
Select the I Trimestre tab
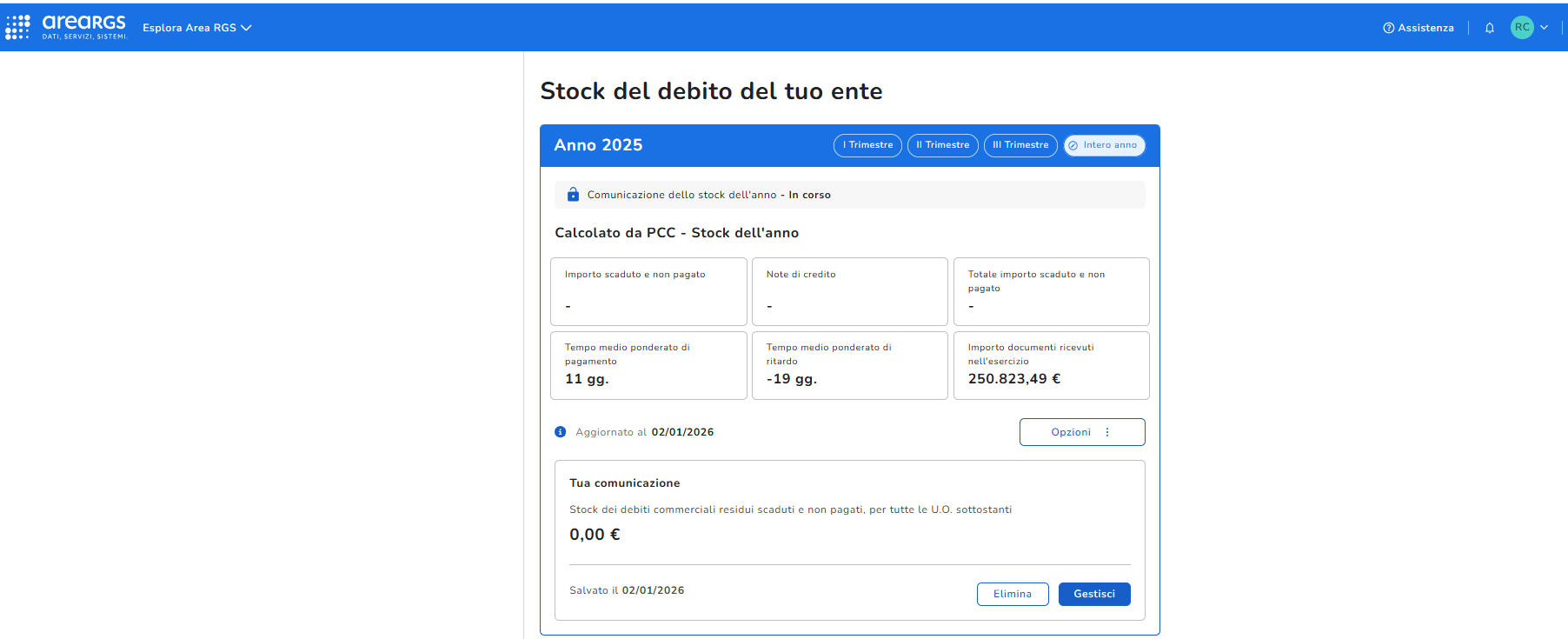tap(867, 145)
